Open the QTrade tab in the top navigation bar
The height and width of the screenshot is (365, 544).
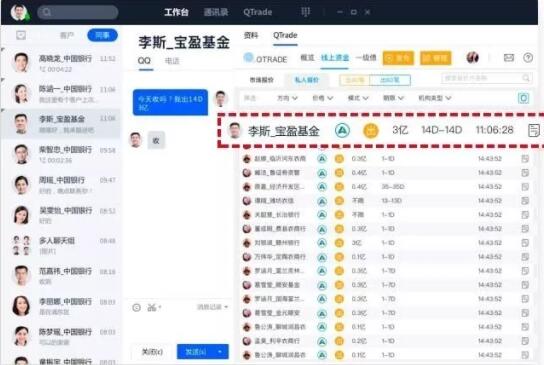257,12
